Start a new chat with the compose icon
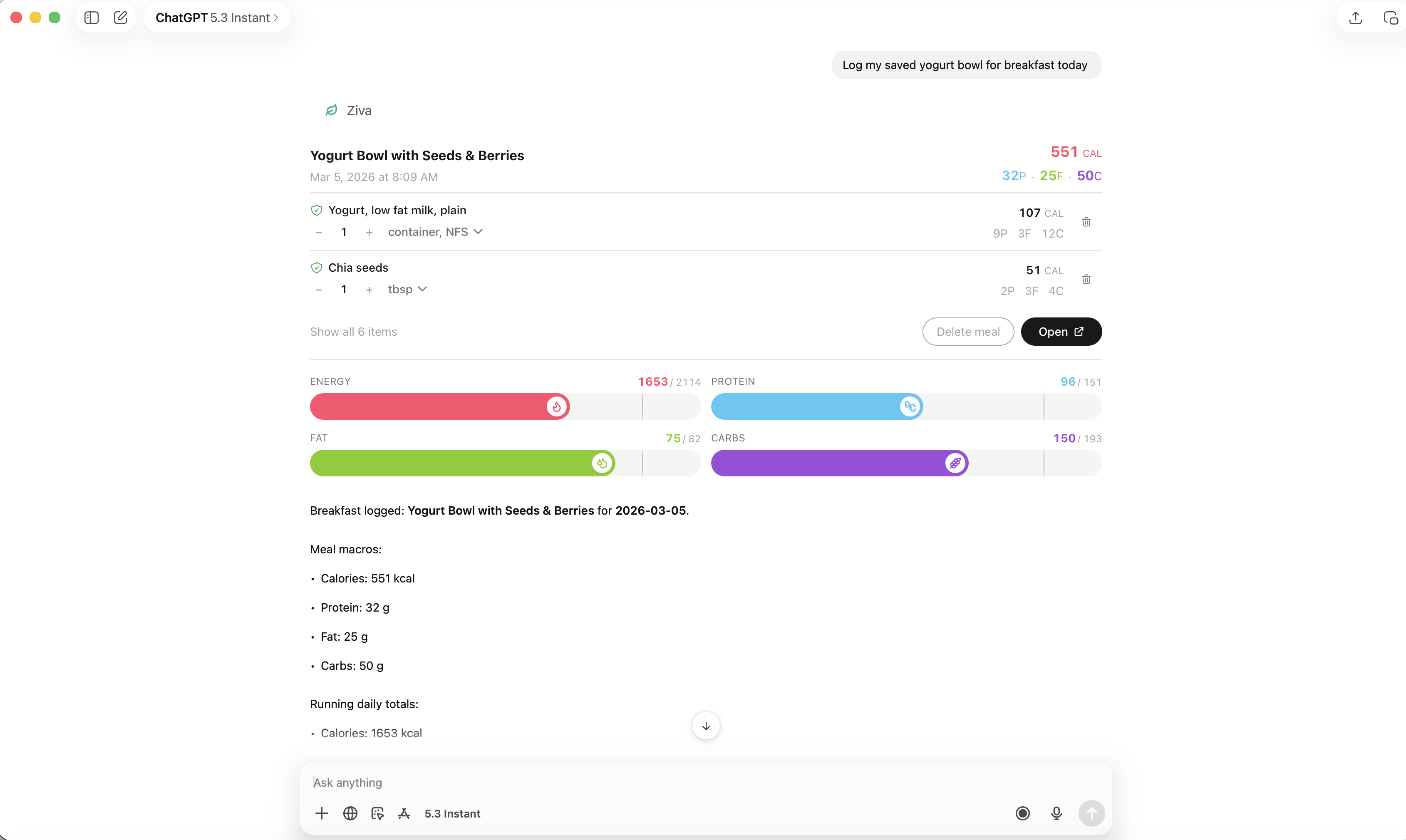 tap(119, 17)
